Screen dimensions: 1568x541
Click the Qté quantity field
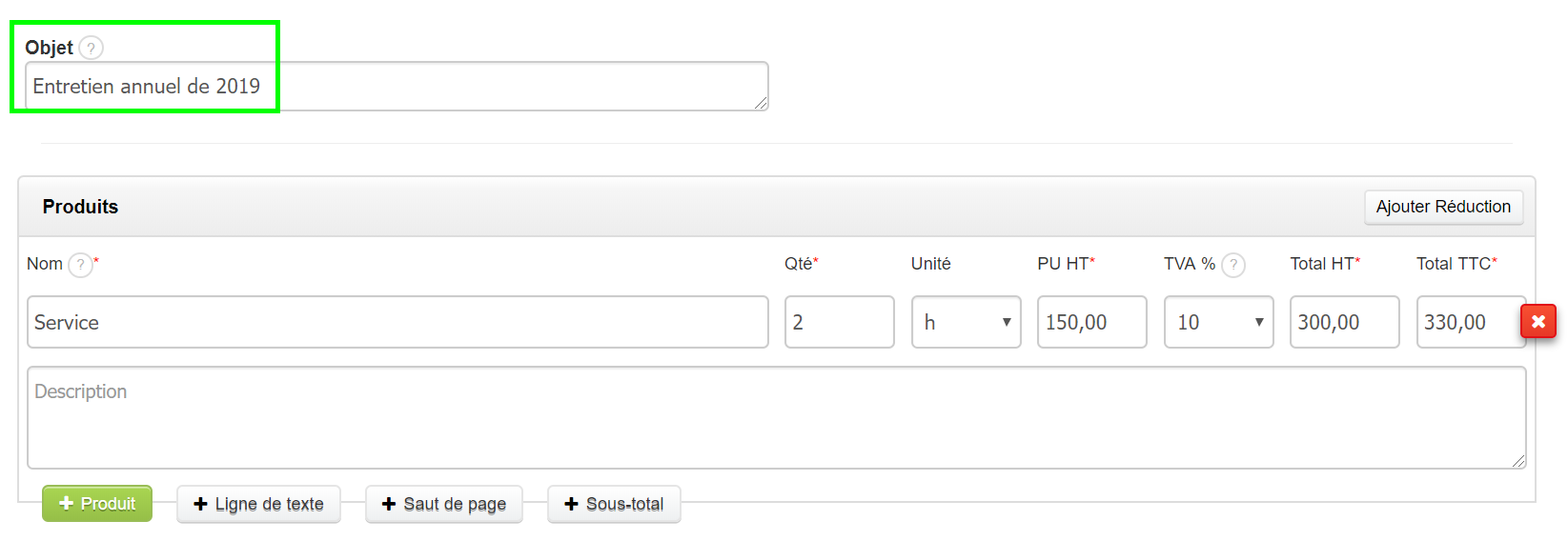pyautogui.click(x=839, y=322)
